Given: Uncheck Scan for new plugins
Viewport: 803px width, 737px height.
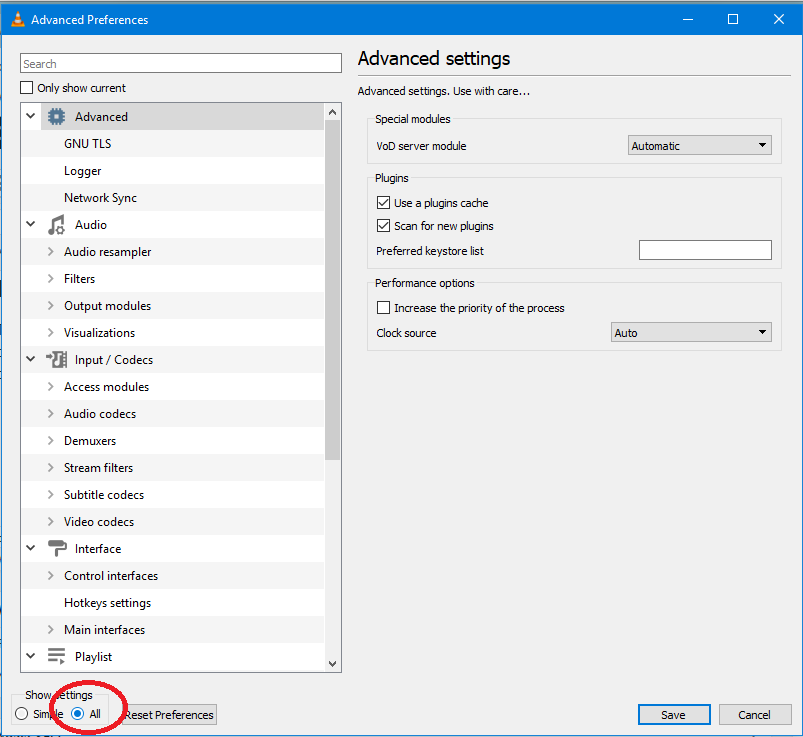Looking at the screenshot, I should click(x=383, y=226).
